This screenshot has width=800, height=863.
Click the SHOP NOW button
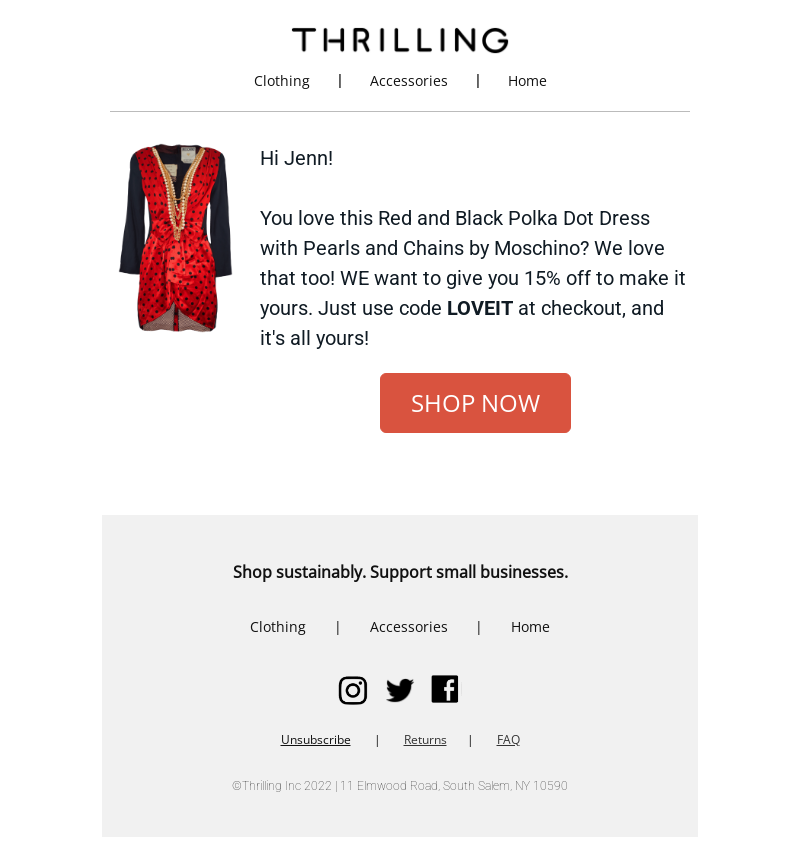coord(475,403)
